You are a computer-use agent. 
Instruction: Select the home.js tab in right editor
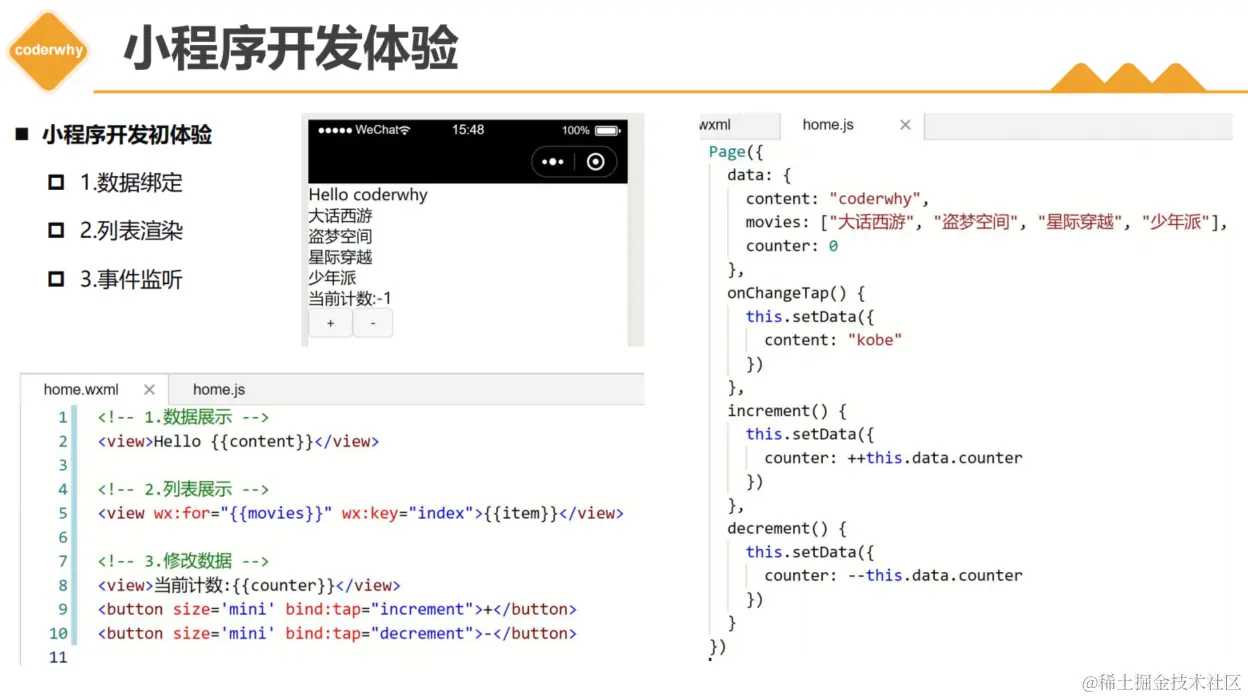coord(828,125)
